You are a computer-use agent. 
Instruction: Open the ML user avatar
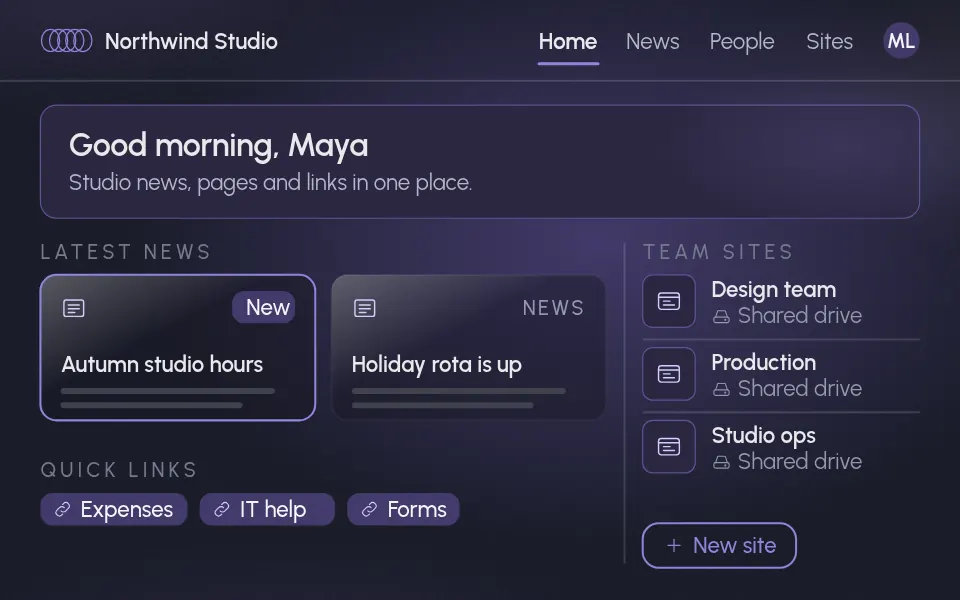[x=901, y=41]
